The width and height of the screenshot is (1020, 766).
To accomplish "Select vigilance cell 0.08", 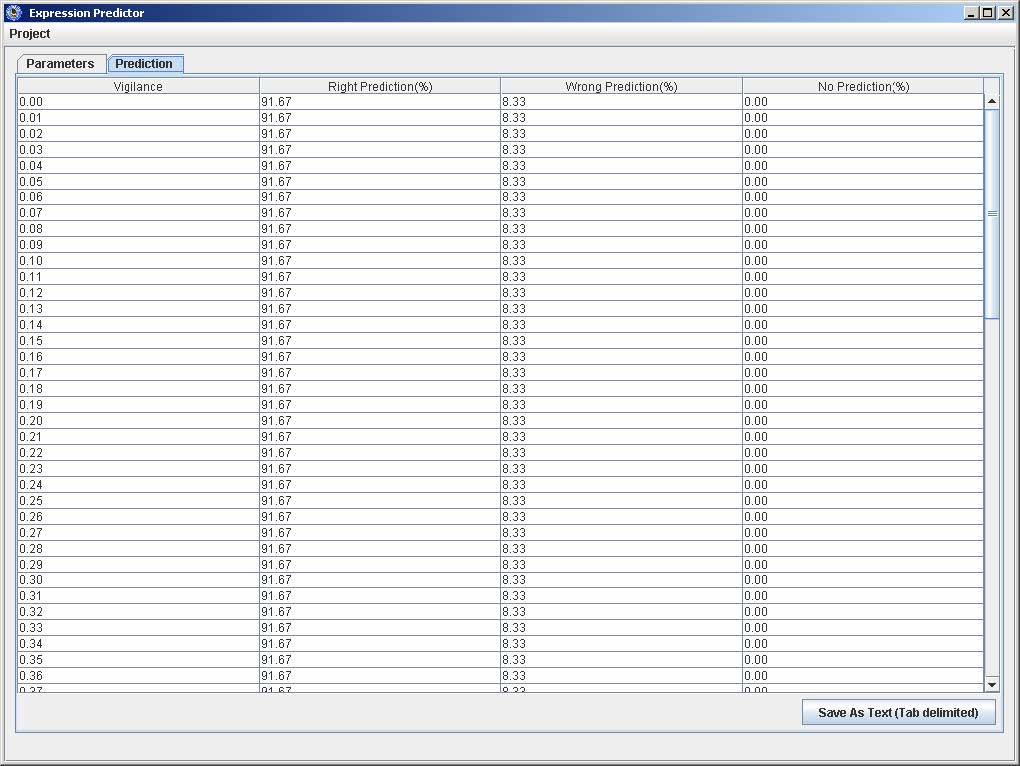I will pyautogui.click(x=138, y=229).
